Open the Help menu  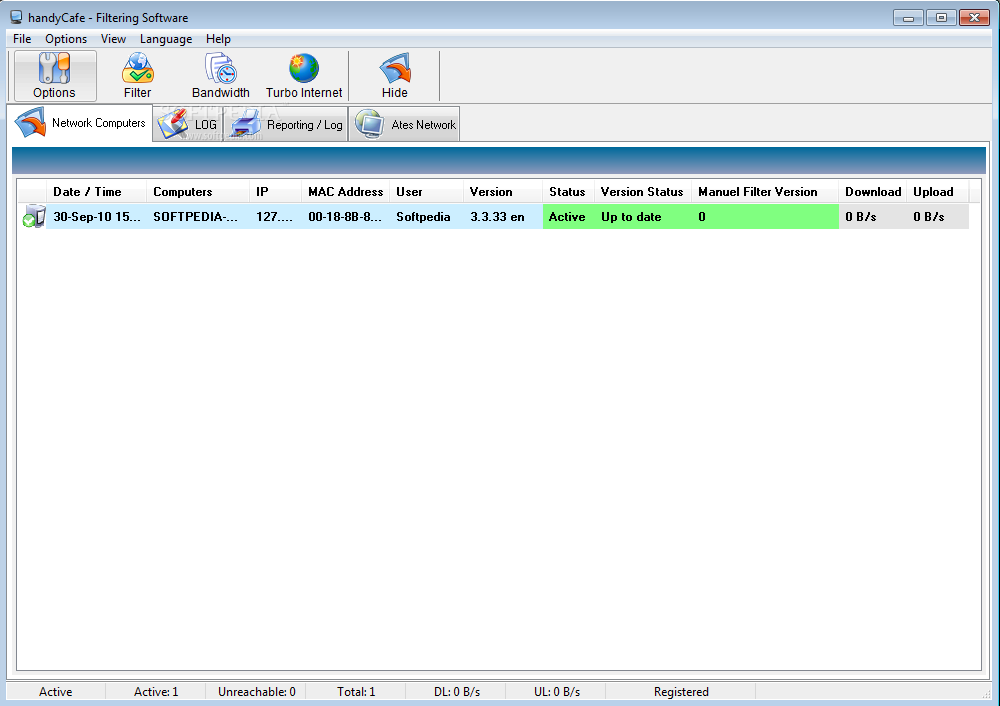coord(218,39)
